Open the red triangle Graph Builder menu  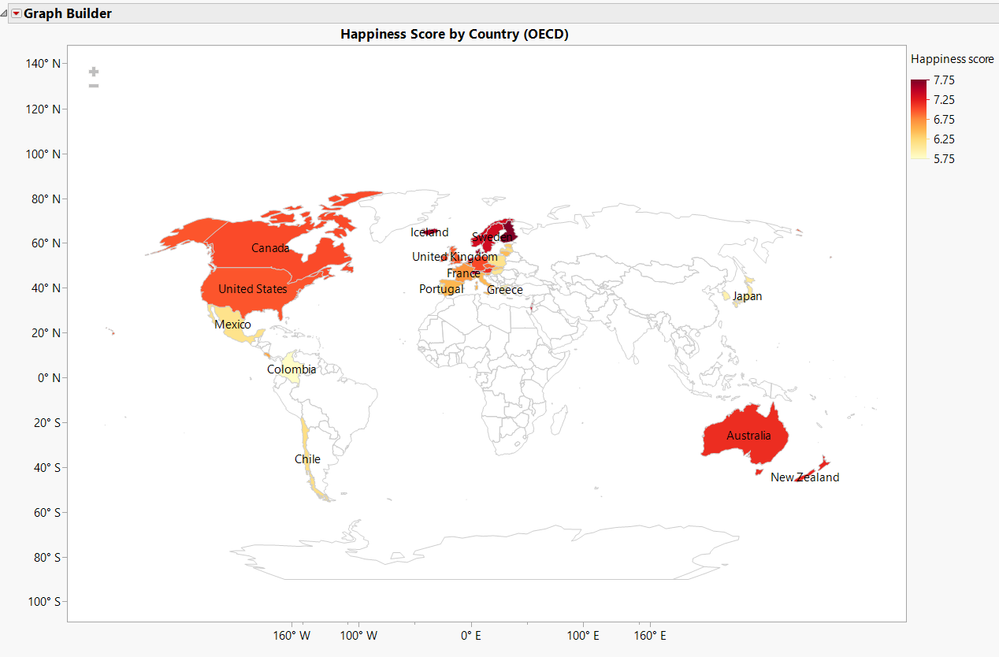(17, 13)
